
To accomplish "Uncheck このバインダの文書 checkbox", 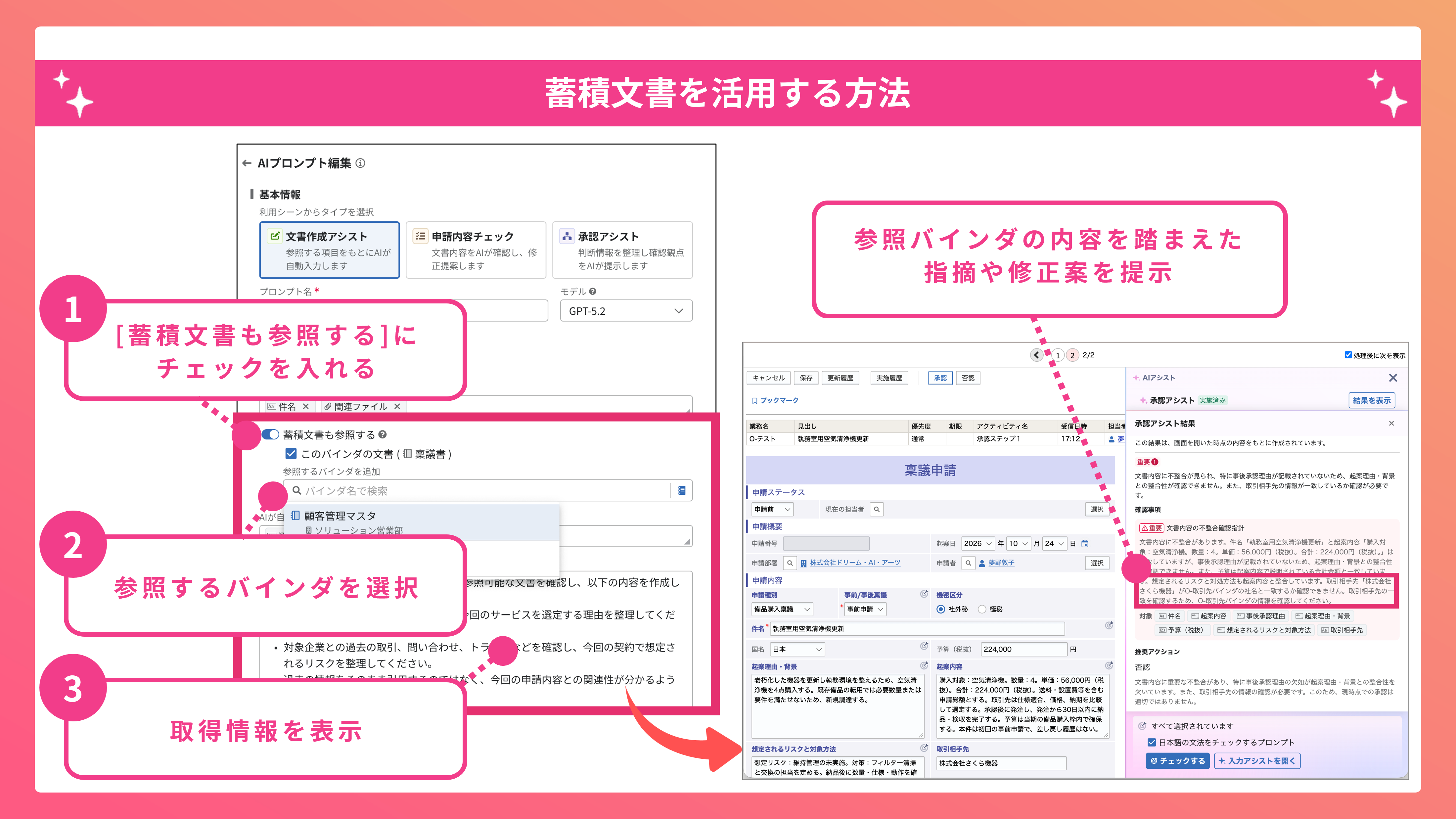I will [291, 454].
